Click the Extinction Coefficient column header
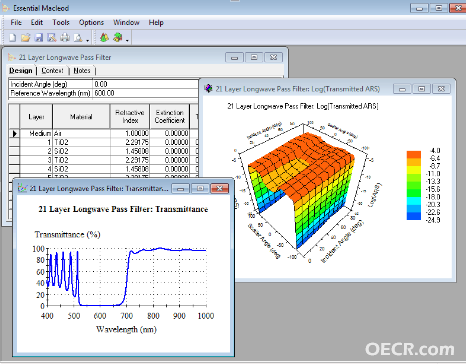466x364 pixels. click(170, 117)
